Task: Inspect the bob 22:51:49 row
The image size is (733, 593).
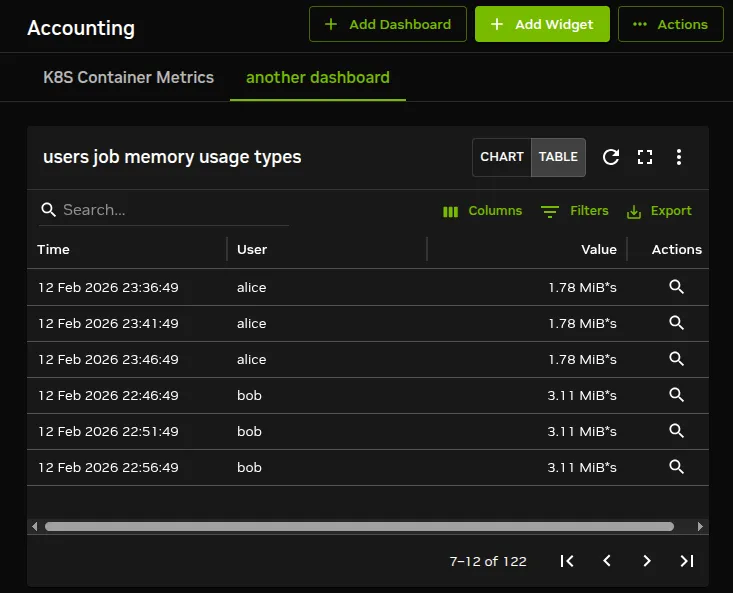Action: (676, 430)
